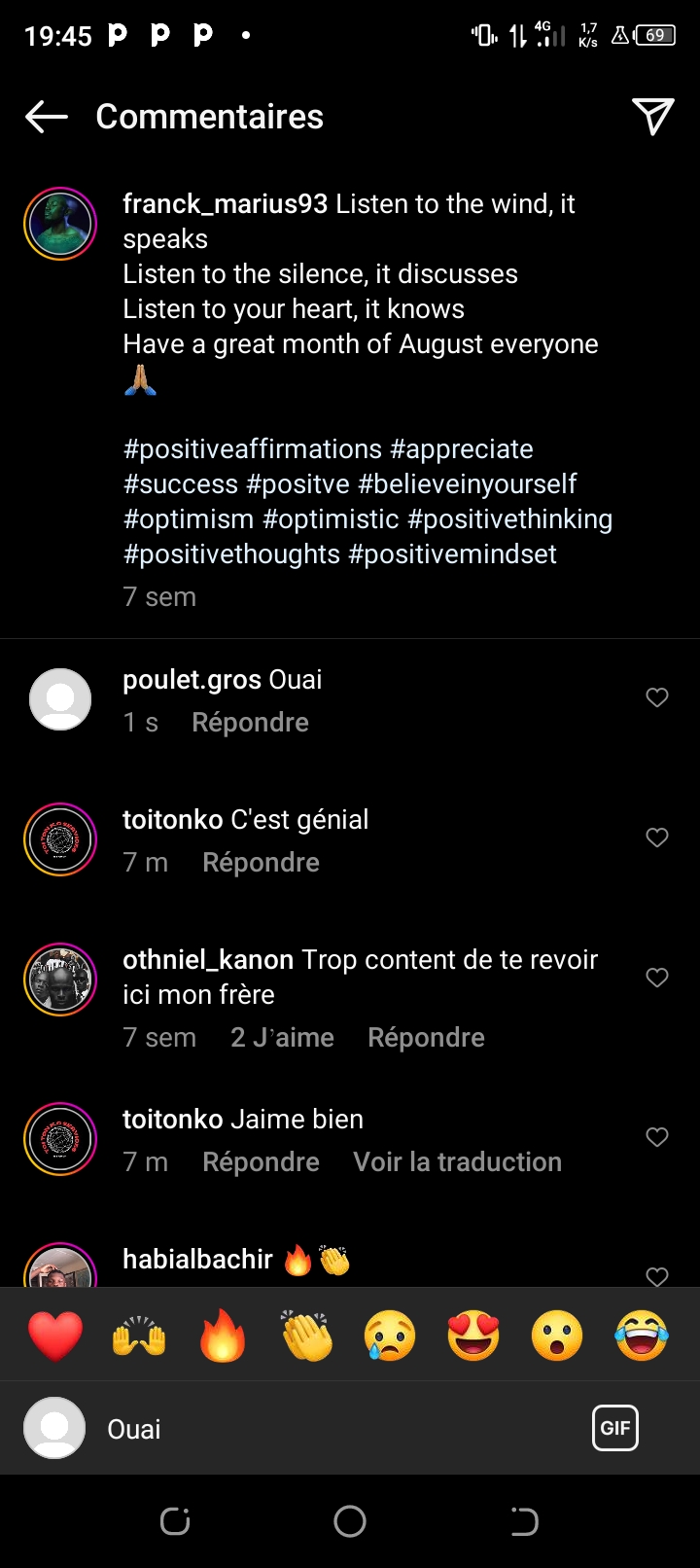The width and height of the screenshot is (700, 1568).
Task: Open the #positiveaffirmations hashtag
Action: (253, 449)
